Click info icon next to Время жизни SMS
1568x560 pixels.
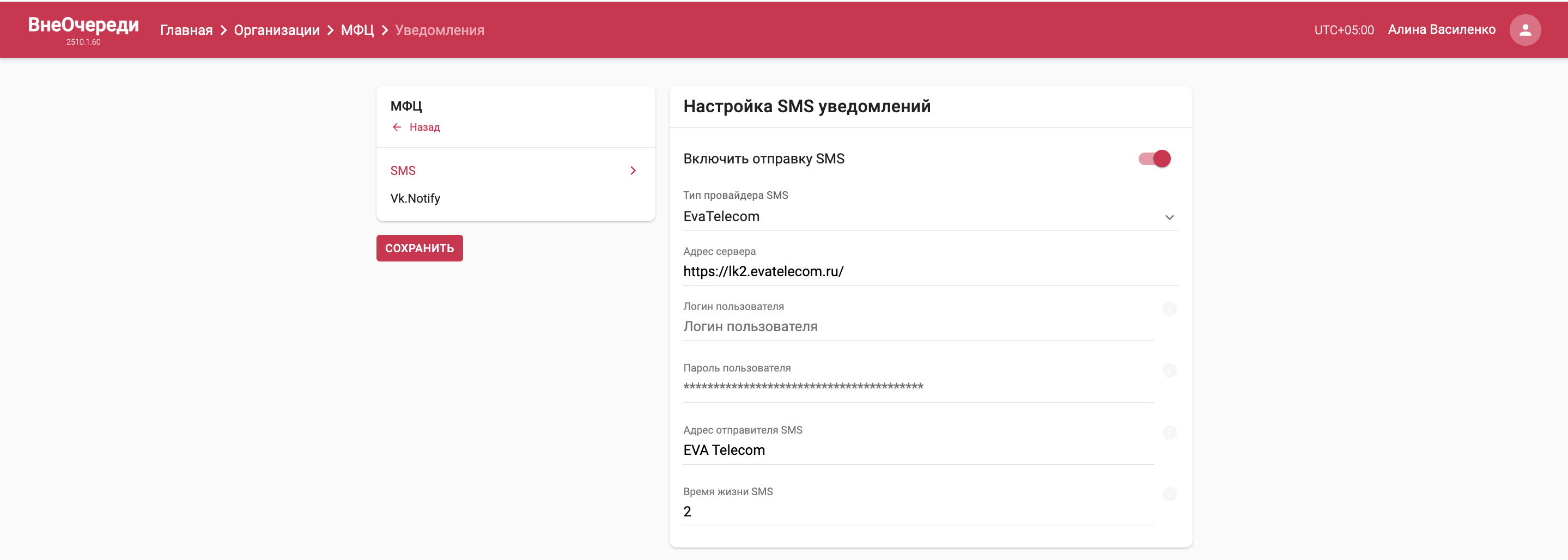[x=1169, y=494]
